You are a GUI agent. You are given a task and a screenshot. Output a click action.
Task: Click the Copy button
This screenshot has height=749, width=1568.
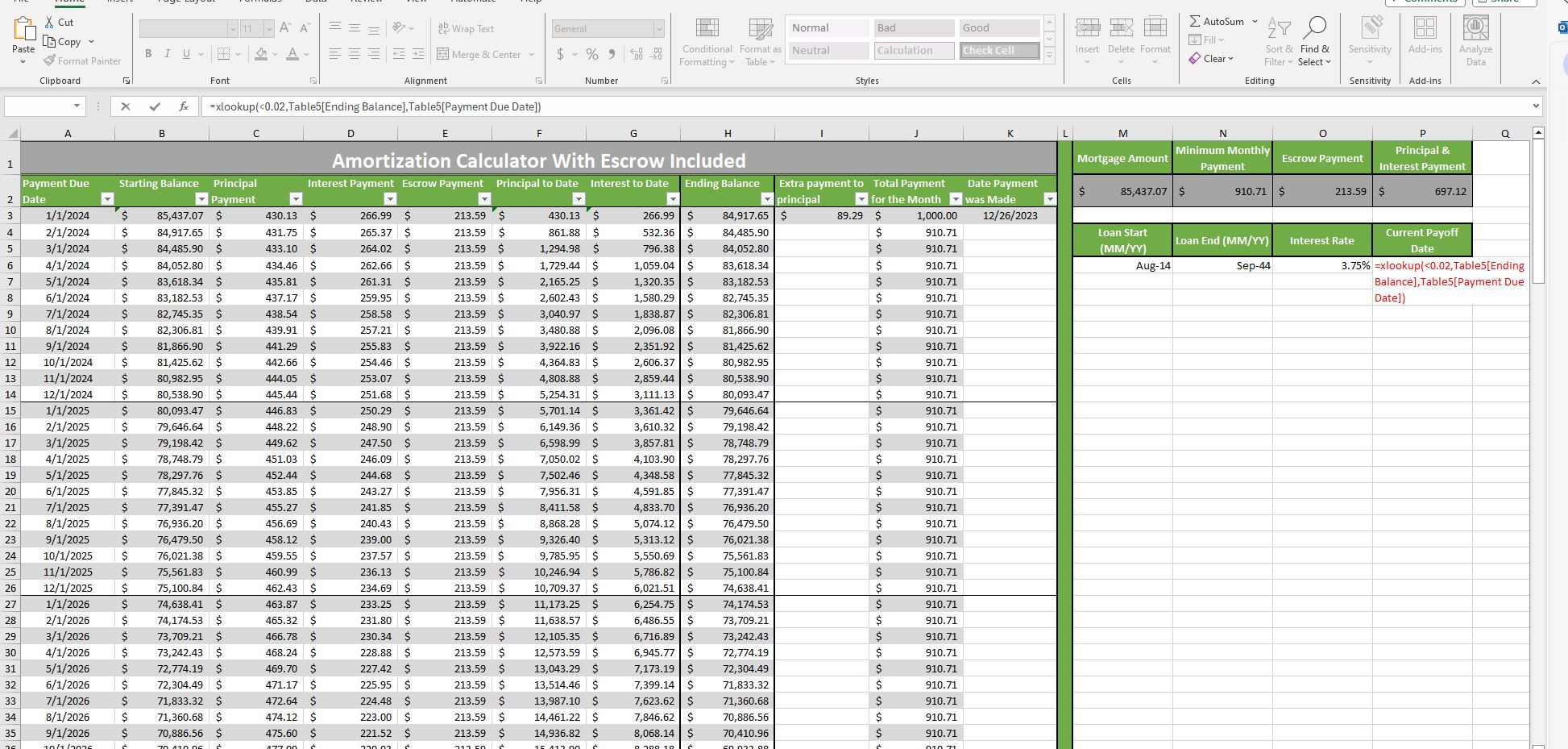click(63, 42)
